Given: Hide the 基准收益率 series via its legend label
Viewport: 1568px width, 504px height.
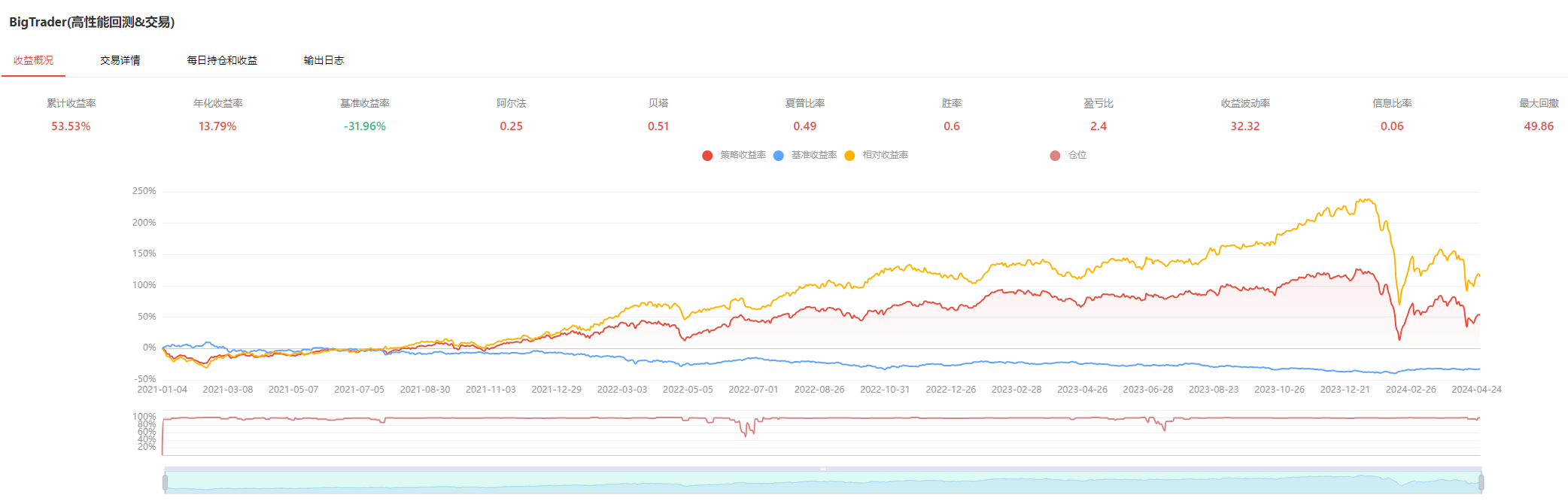Looking at the screenshot, I should [x=814, y=155].
